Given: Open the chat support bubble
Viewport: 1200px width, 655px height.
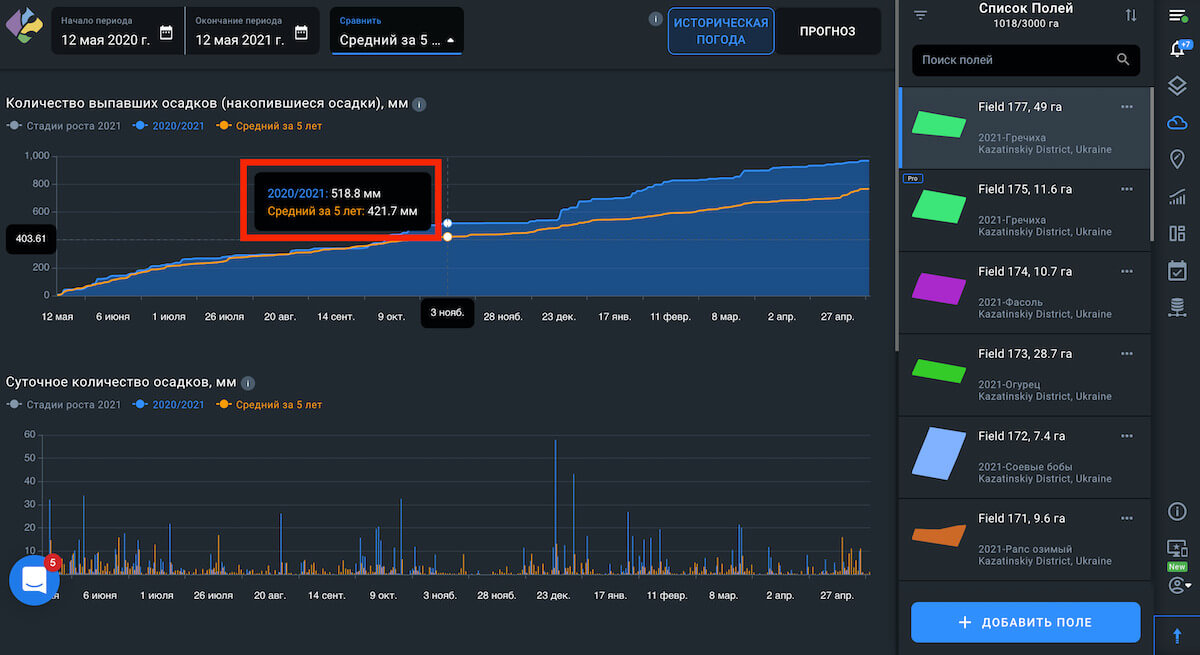Looking at the screenshot, I should coord(34,580).
